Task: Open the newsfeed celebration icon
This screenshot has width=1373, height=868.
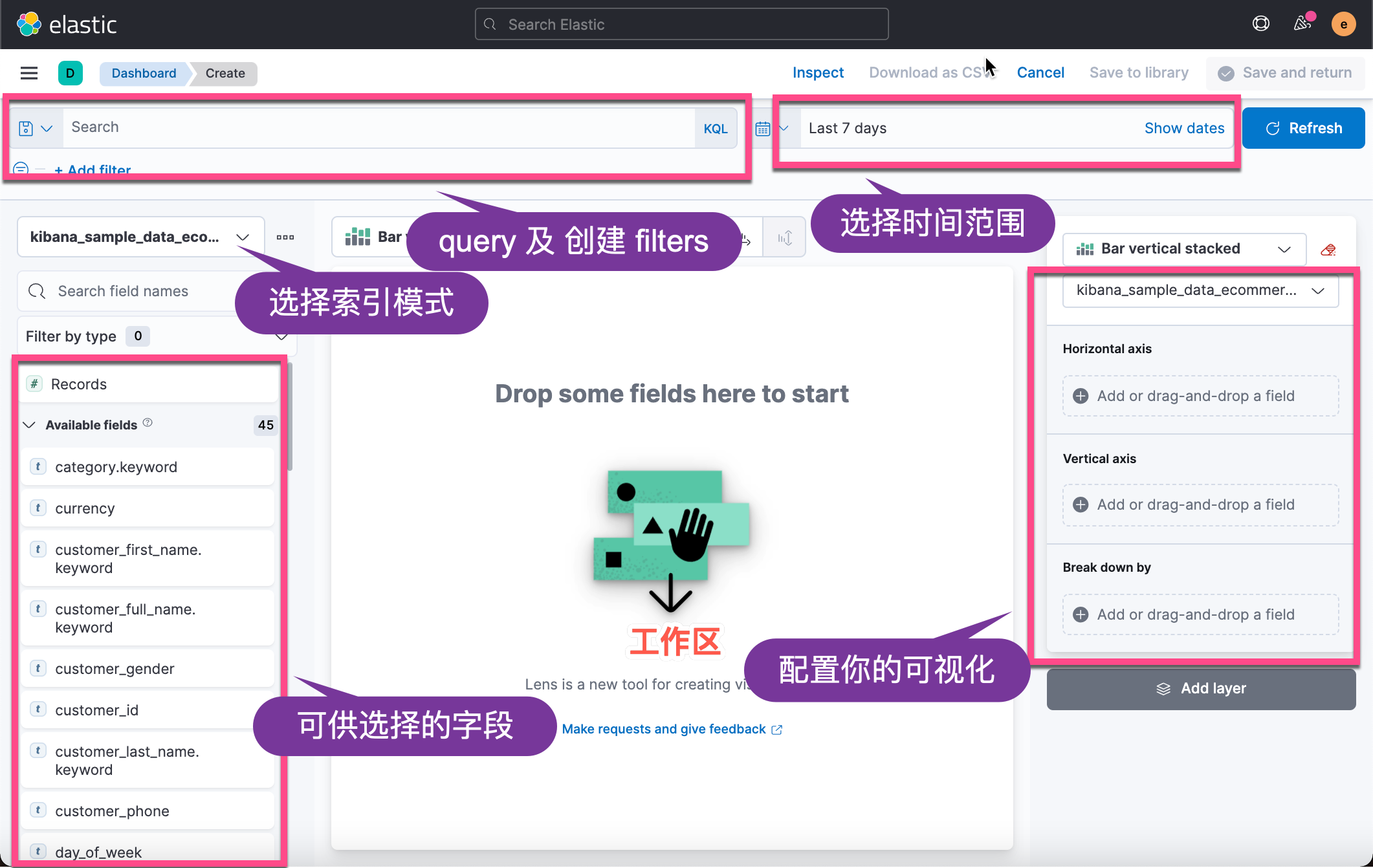Action: tap(1302, 24)
